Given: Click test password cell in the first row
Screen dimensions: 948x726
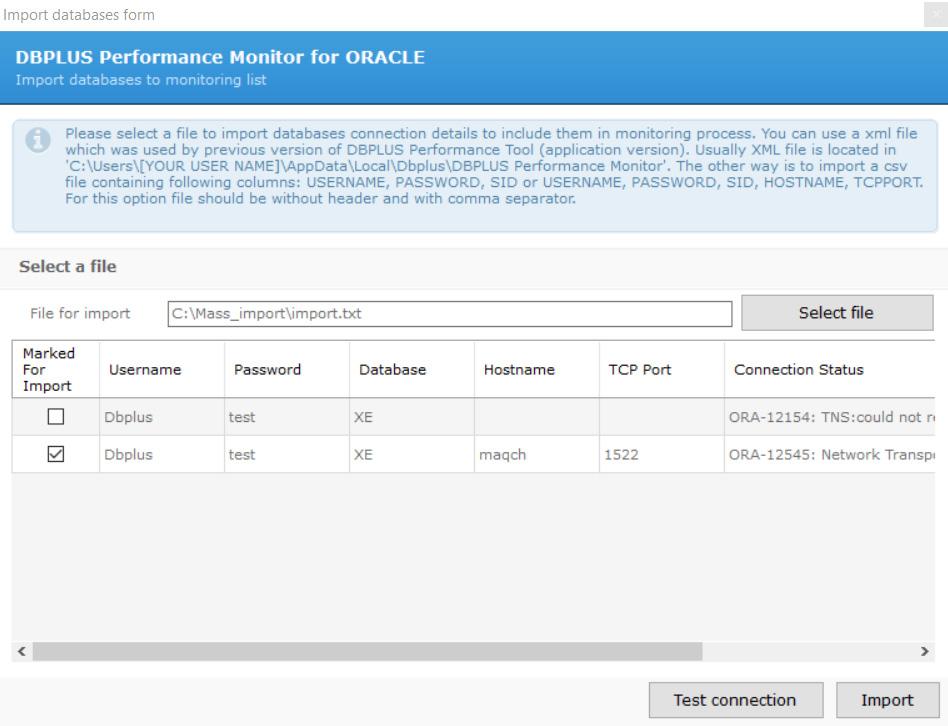Looking at the screenshot, I should click(x=287, y=417).
